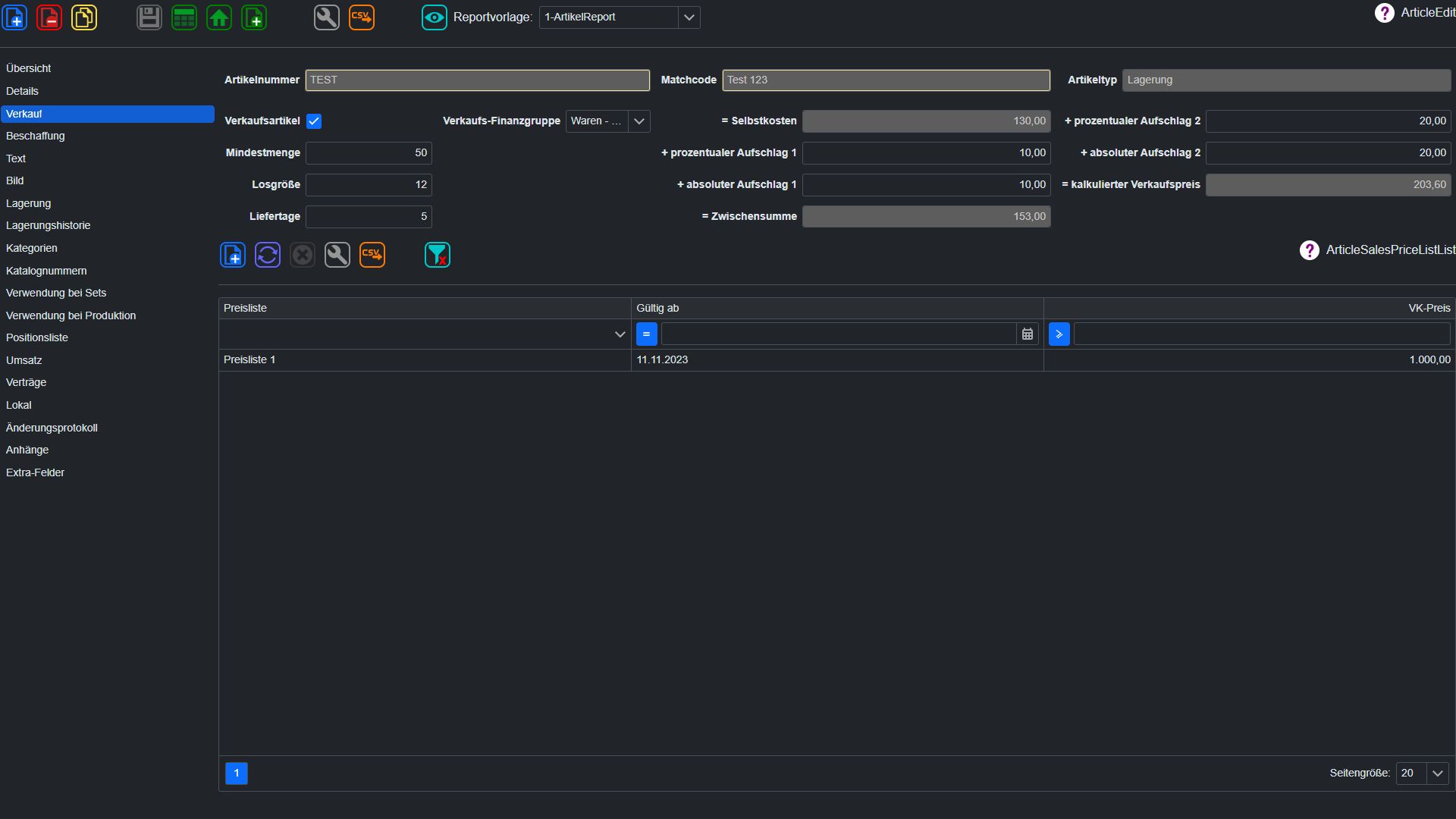
Task: Sort by the Preisliste column header
Action: [425, 308]
